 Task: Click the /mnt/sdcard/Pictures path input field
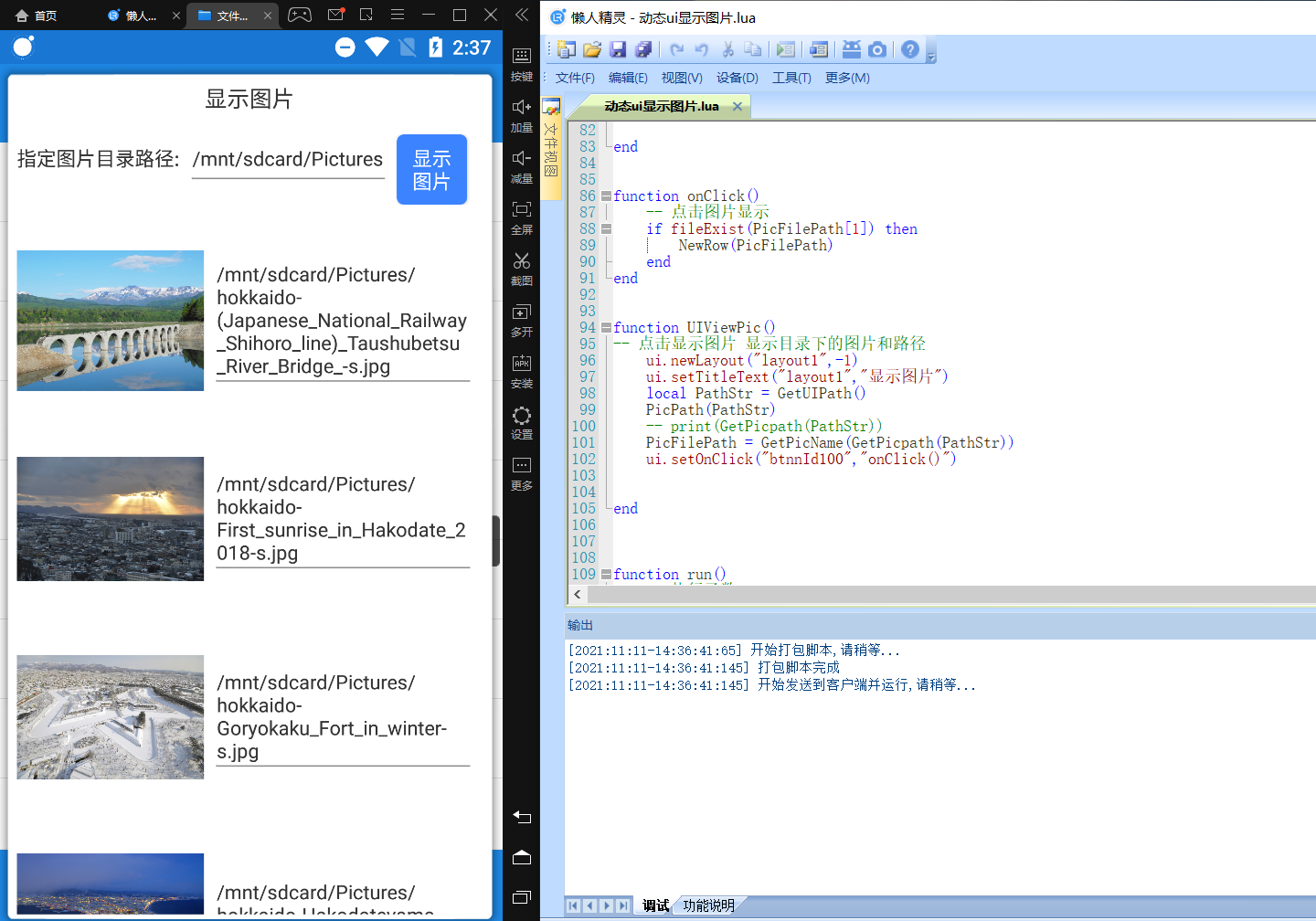288,160
